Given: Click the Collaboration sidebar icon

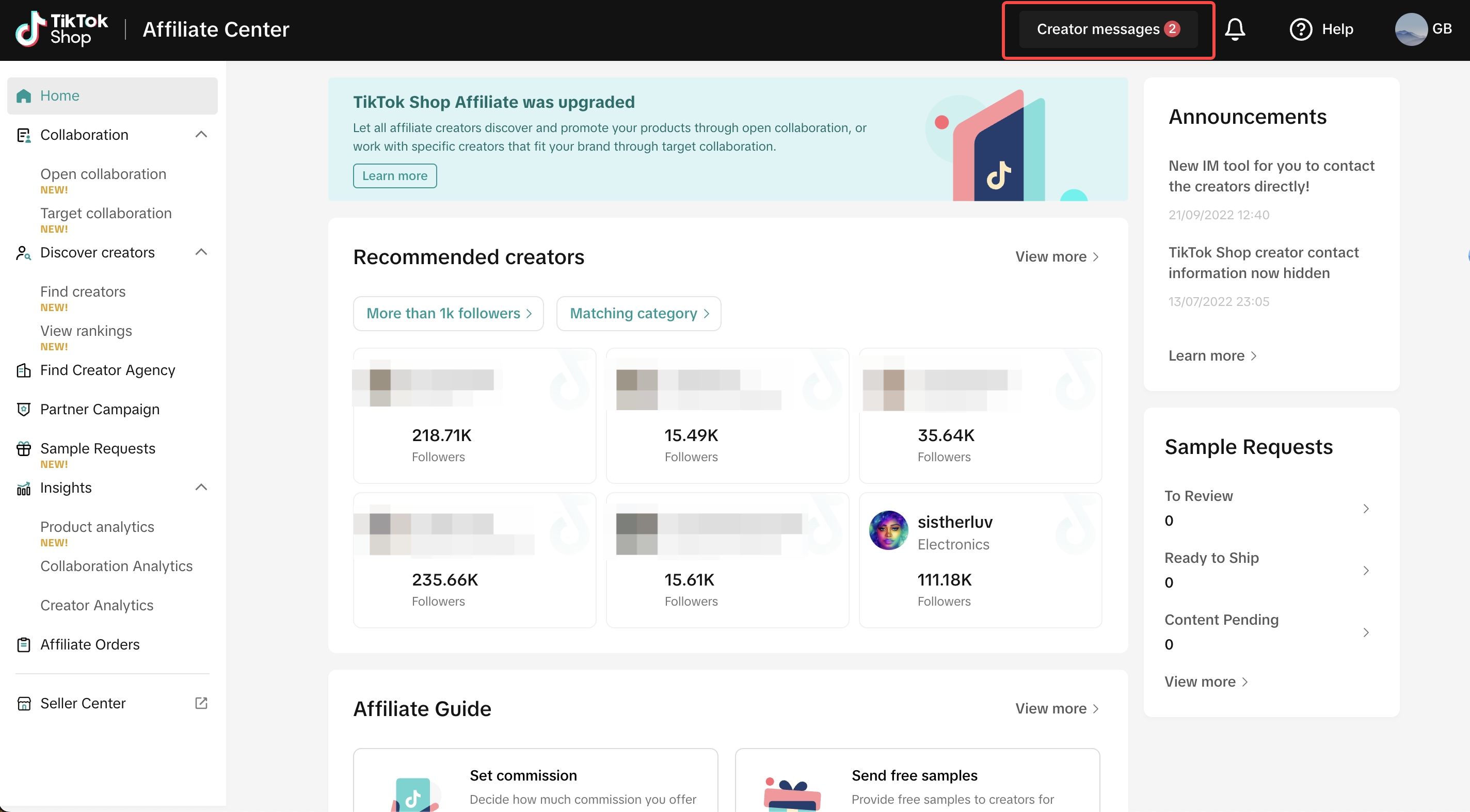Looking at the screenshot, I should [x=23, y=135].
